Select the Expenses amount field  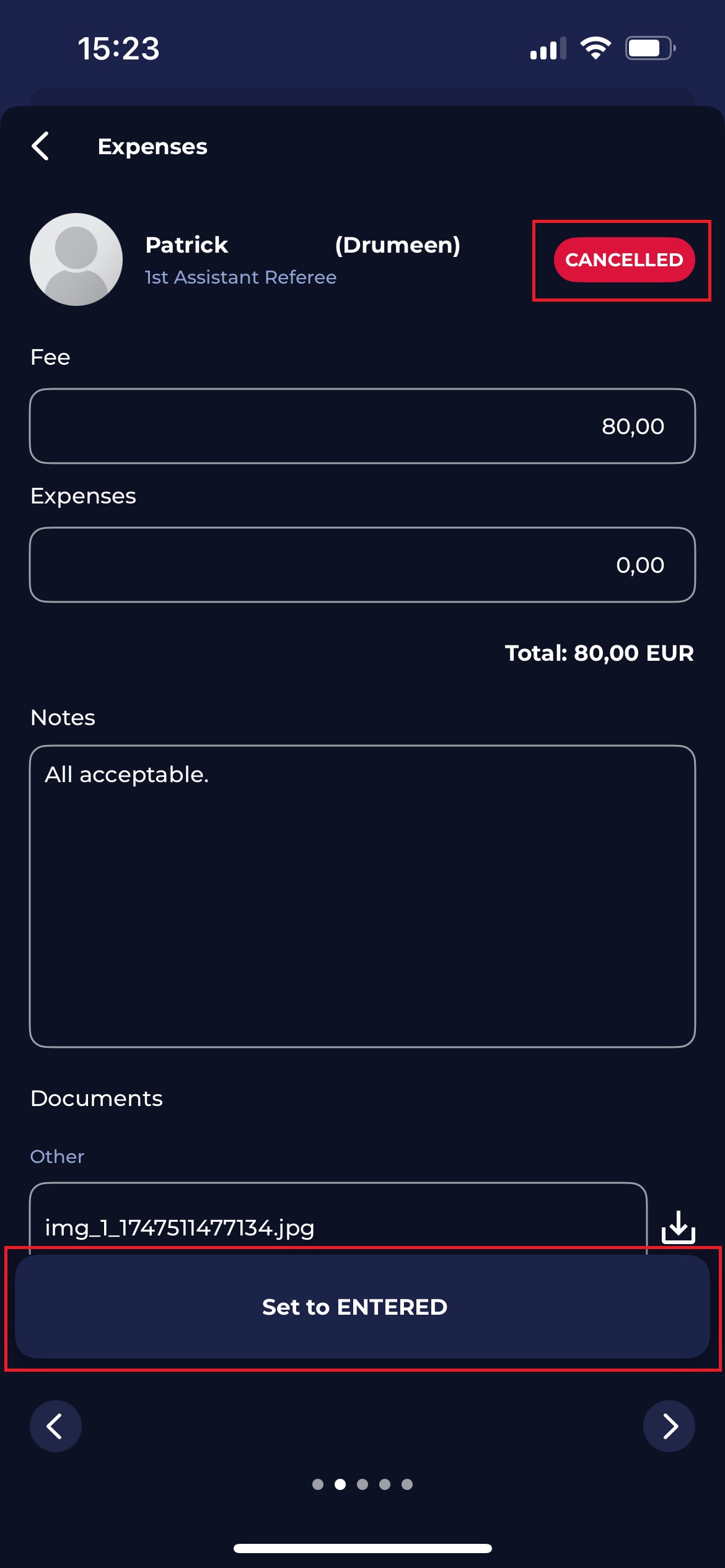pyautogui.click(x=362, y=565)
